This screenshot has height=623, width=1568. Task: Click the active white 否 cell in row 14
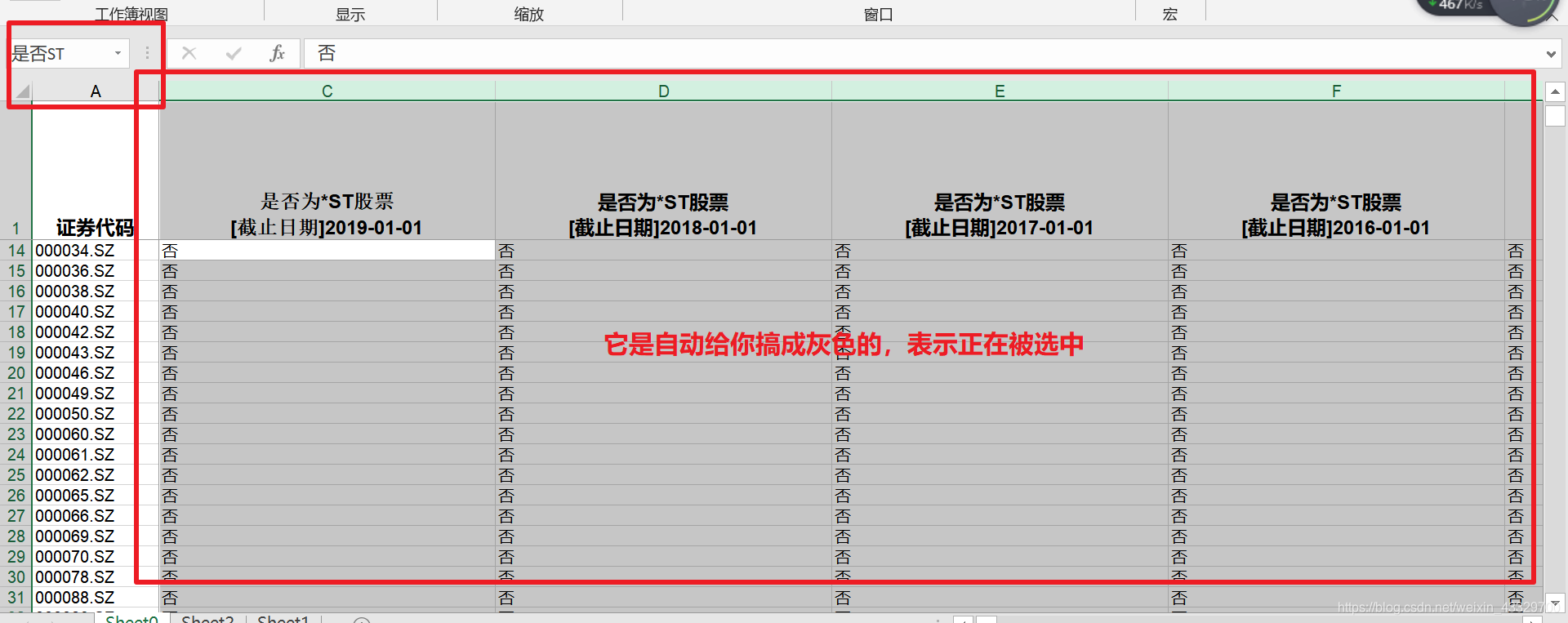(x=327, y=250)
